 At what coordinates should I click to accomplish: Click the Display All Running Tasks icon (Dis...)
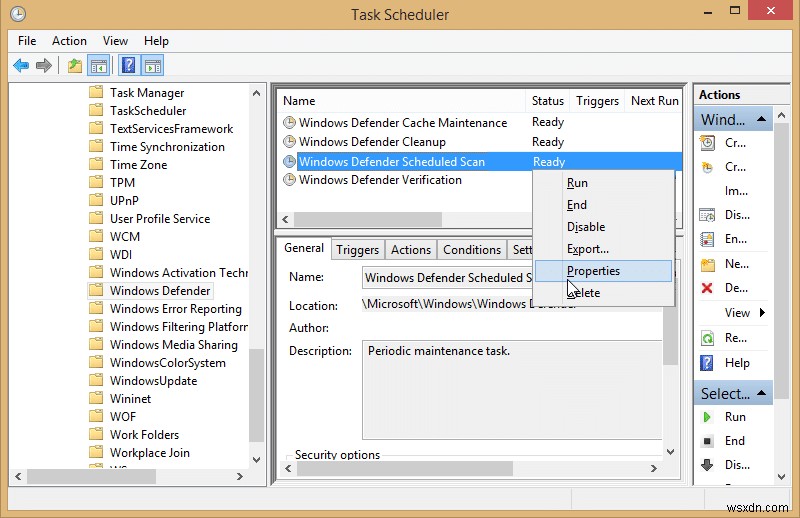pos(707,215)
